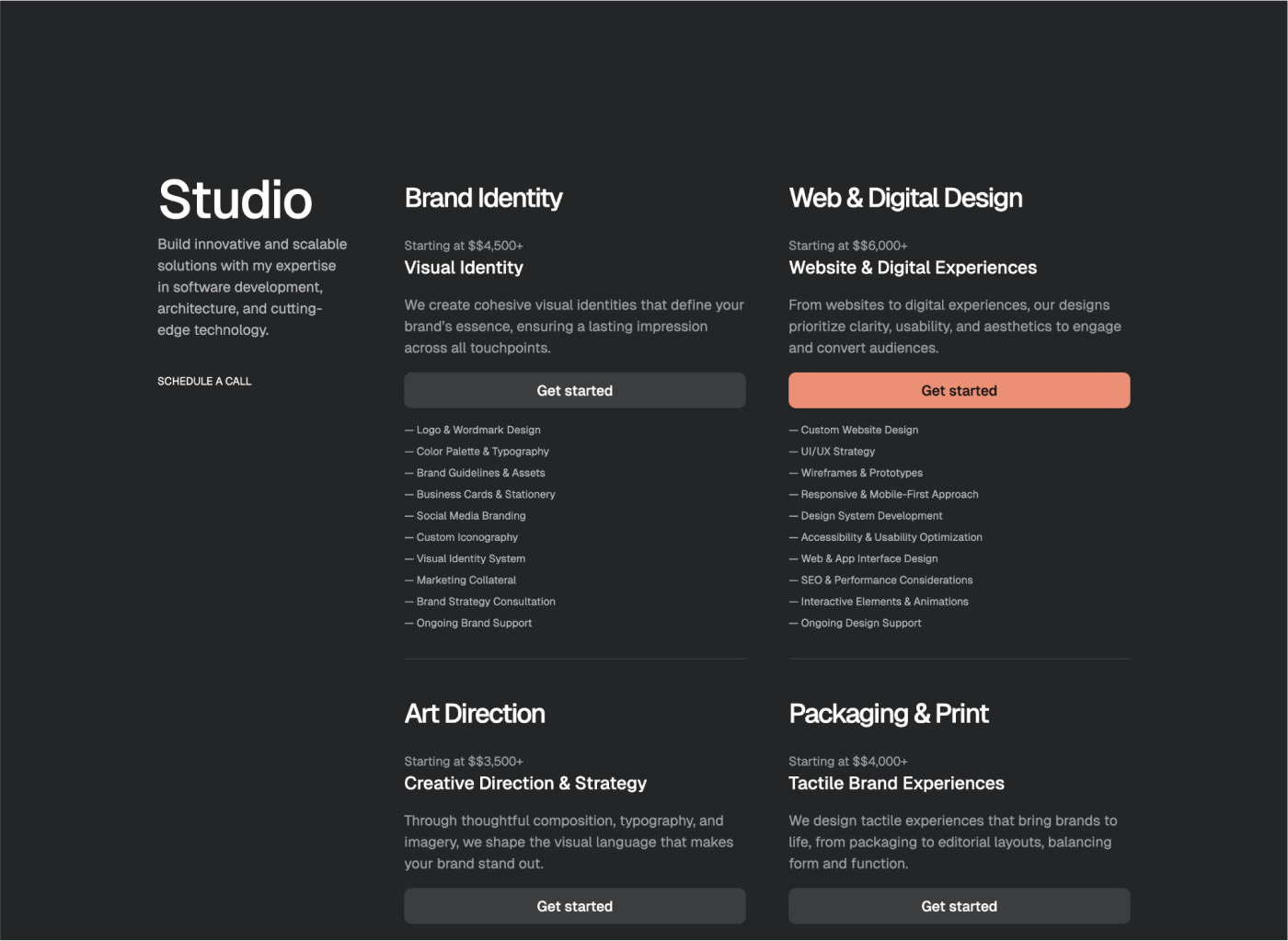Click Web & App Interface Design item
The image size is (1288, 941).
[864, 558]
